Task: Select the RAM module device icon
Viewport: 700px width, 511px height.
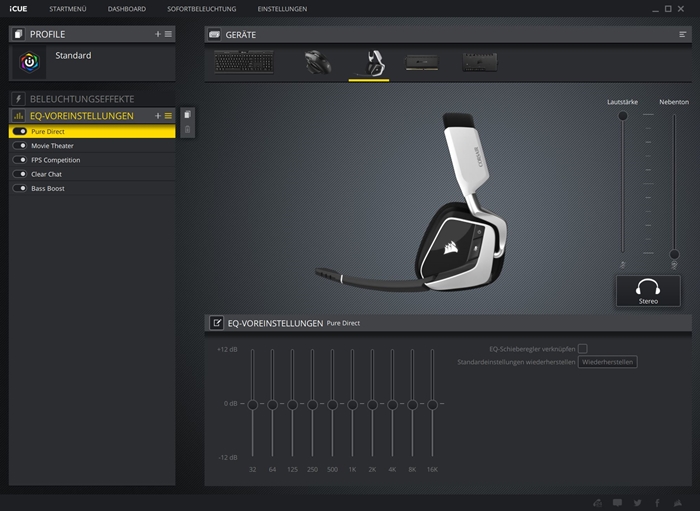Action: point(422,62)
